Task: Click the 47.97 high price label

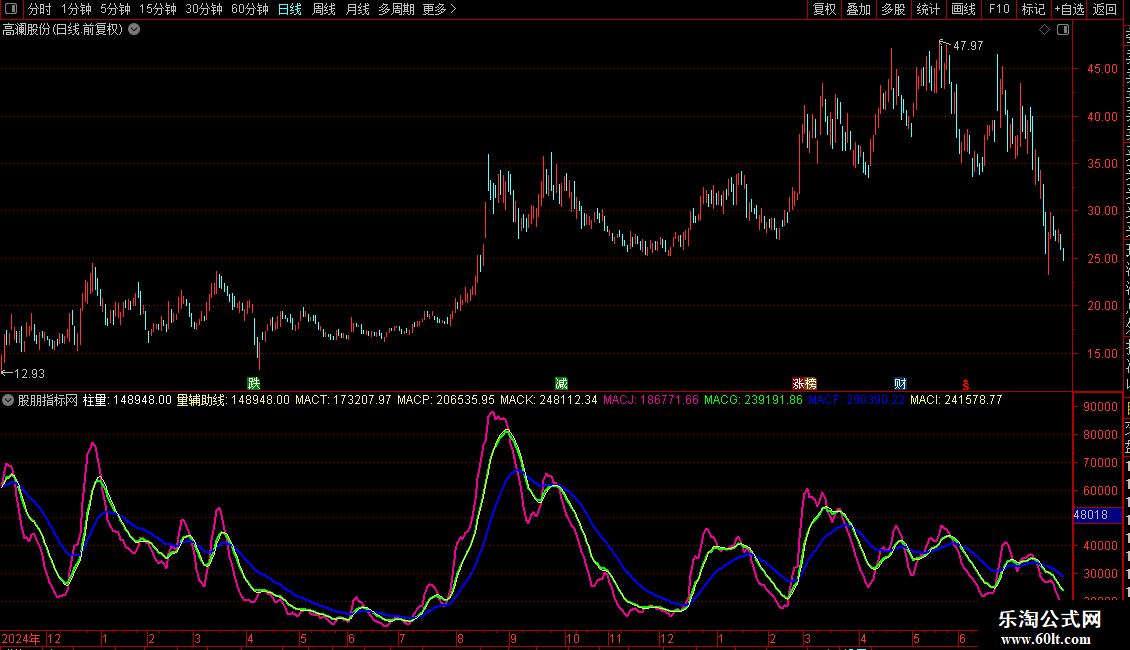Action: tap(968, 45)
